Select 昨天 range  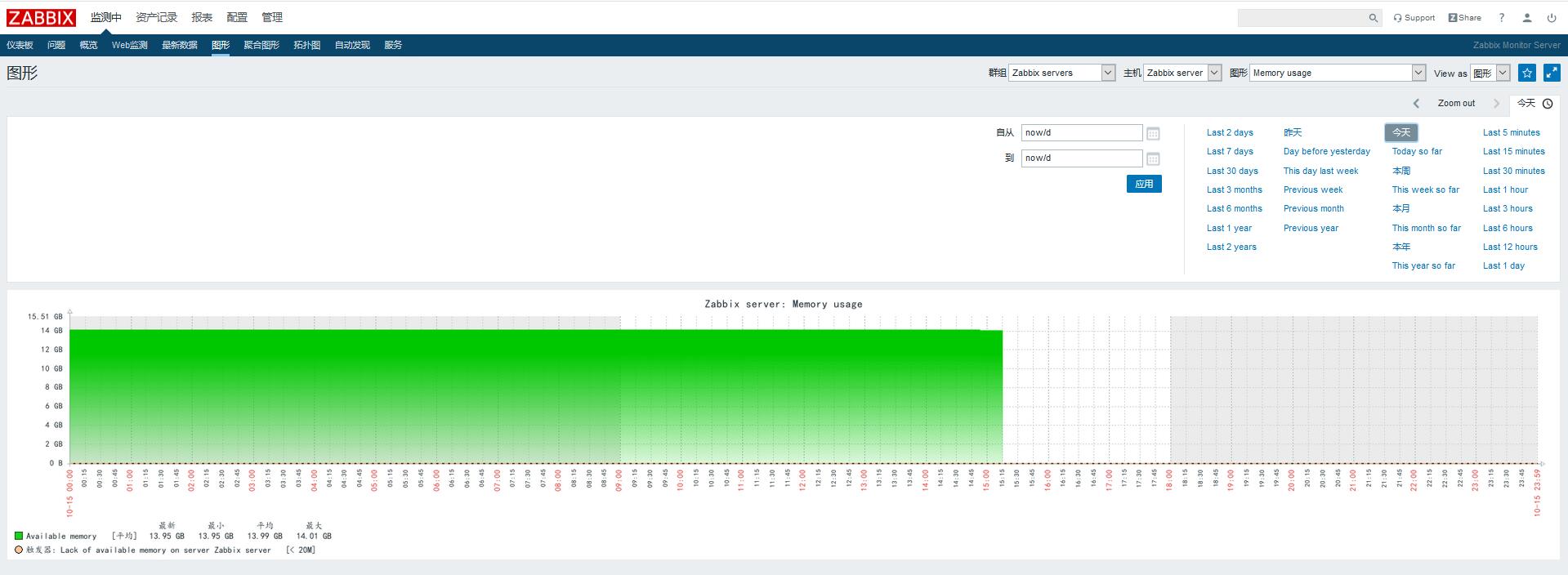coord(1293,132)
